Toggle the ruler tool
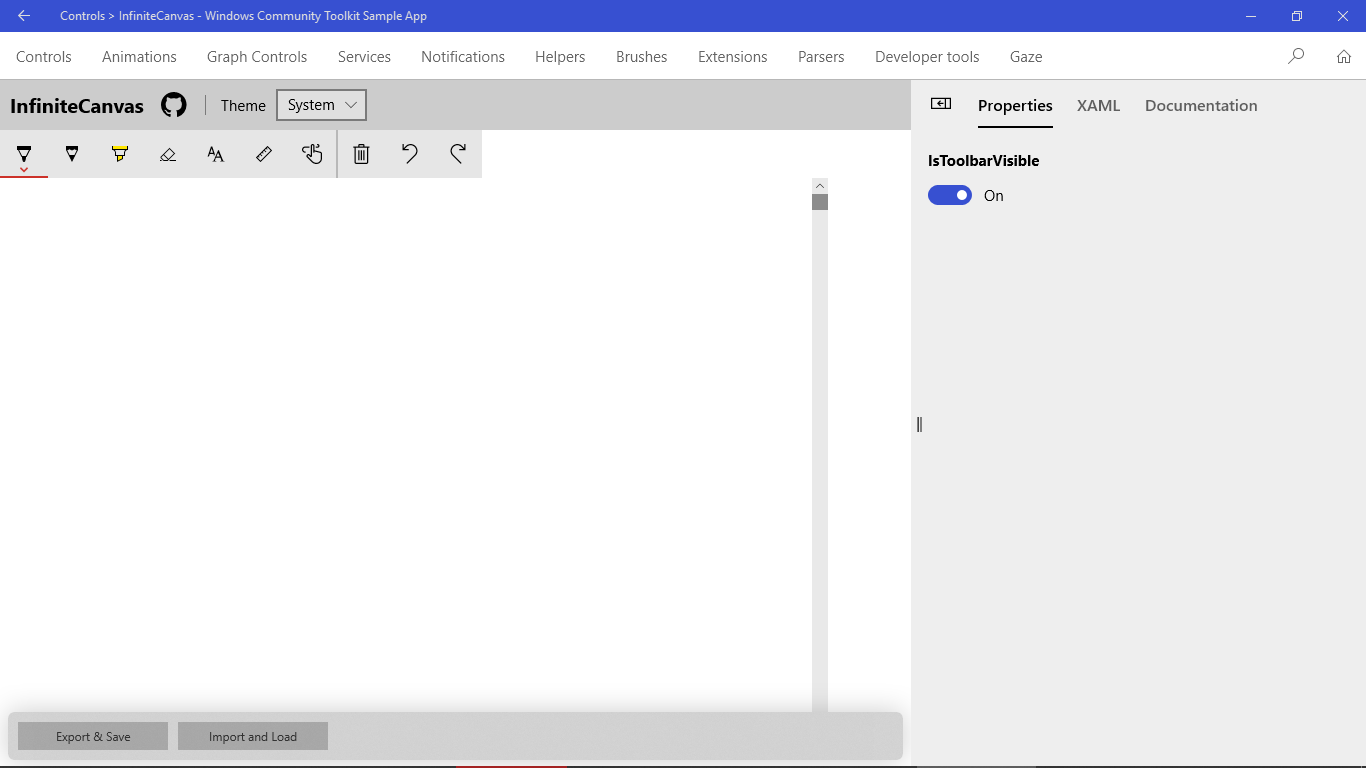1366x768 pixels. pyautogui.click(x=264, y=154)
